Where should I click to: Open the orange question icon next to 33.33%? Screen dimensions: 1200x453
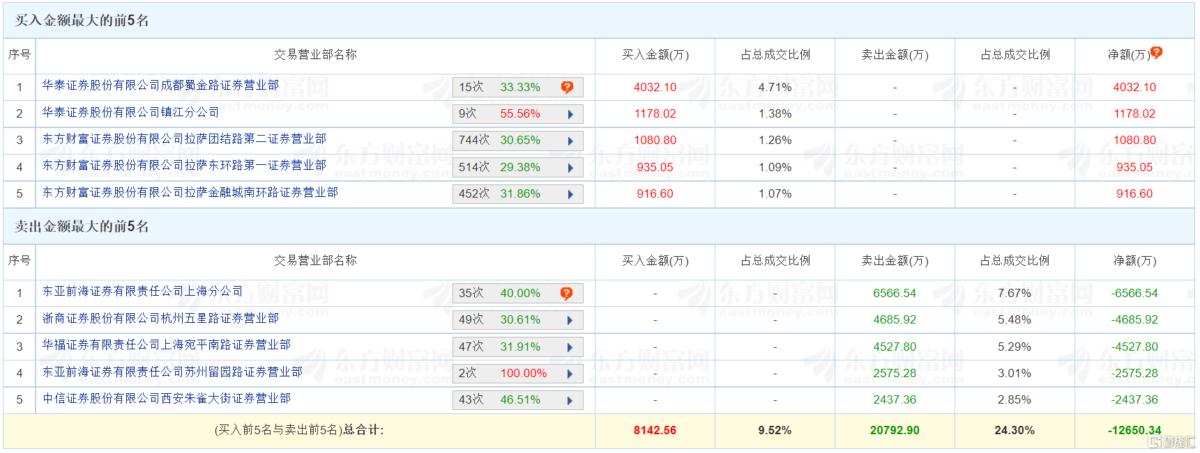point(567,87)
